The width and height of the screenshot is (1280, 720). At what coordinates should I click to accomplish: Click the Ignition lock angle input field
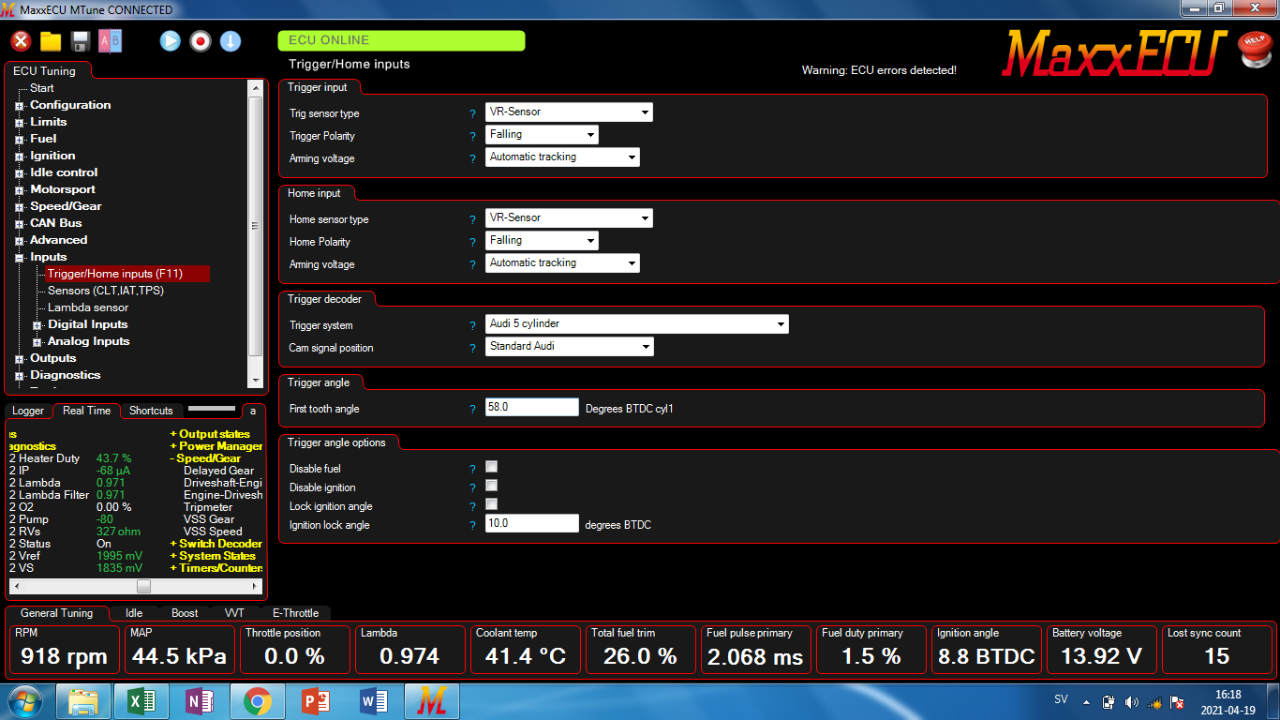point(532,524)
